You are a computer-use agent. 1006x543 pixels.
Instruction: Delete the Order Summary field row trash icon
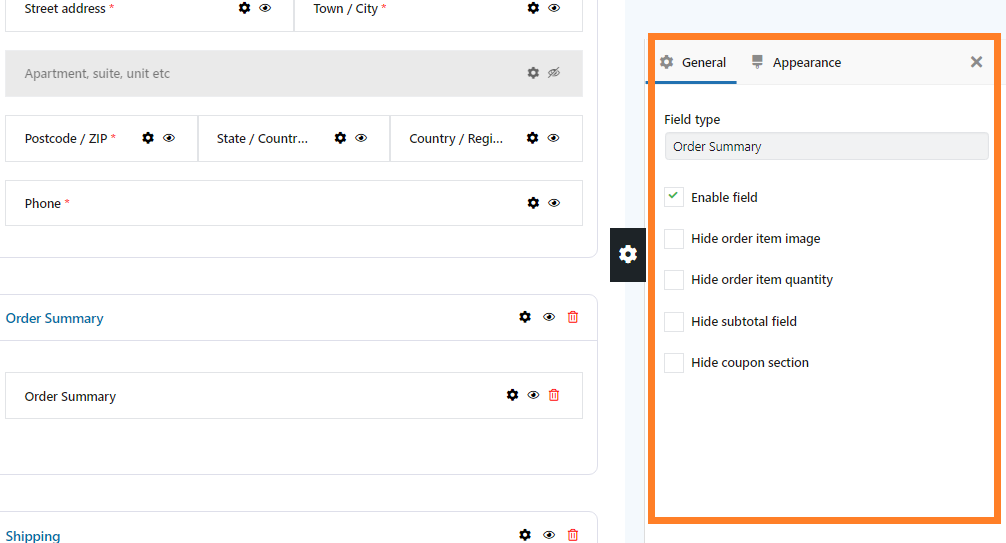pyautogui.click(x=554, y=395)
